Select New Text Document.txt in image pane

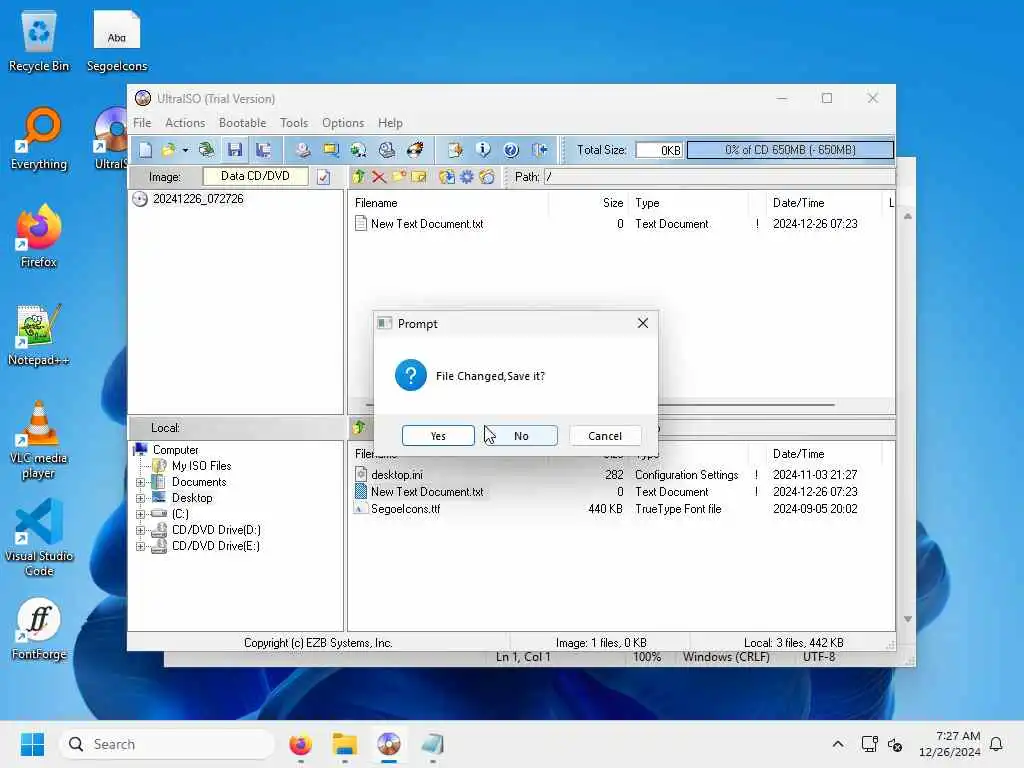(x=427, y=224)
